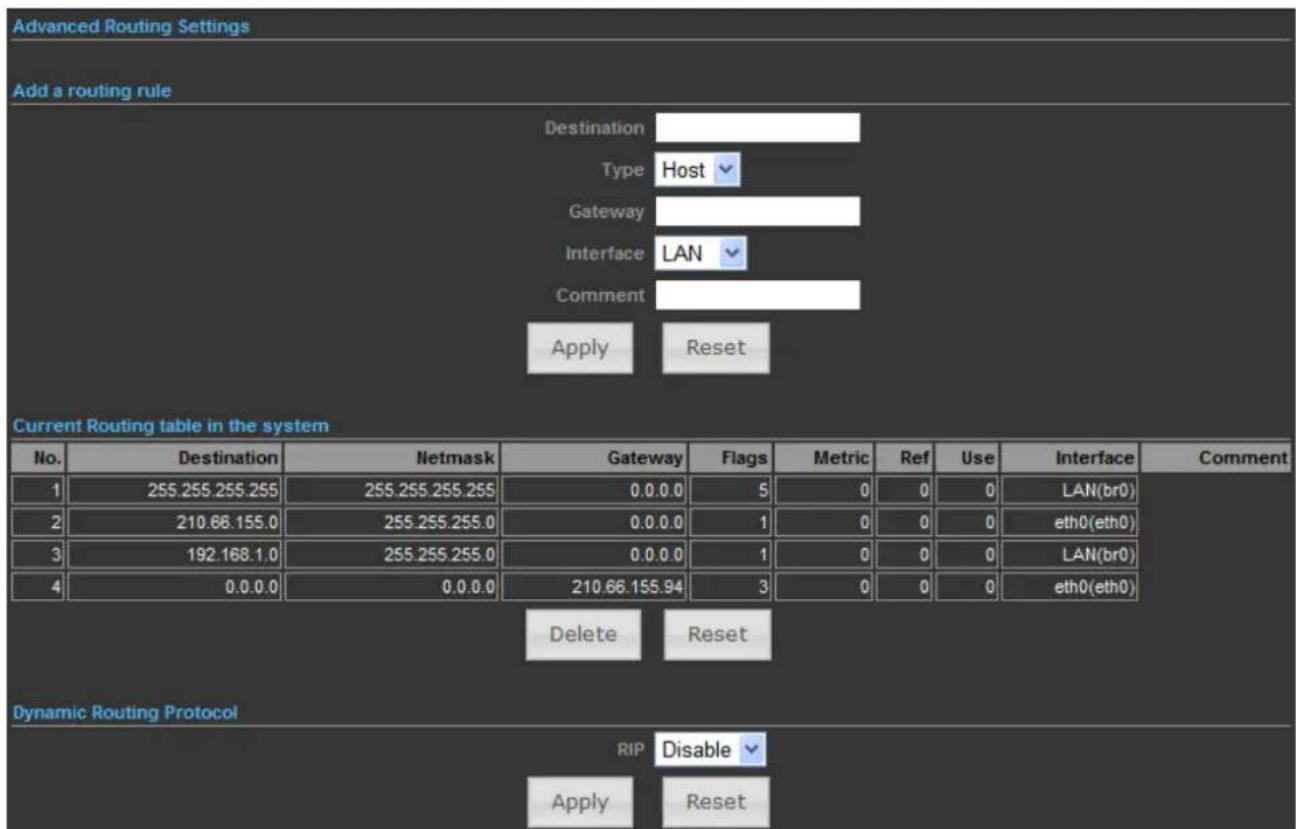Click the Destination input field
The height and width of the screenshot is (829, 1296).
757,128
